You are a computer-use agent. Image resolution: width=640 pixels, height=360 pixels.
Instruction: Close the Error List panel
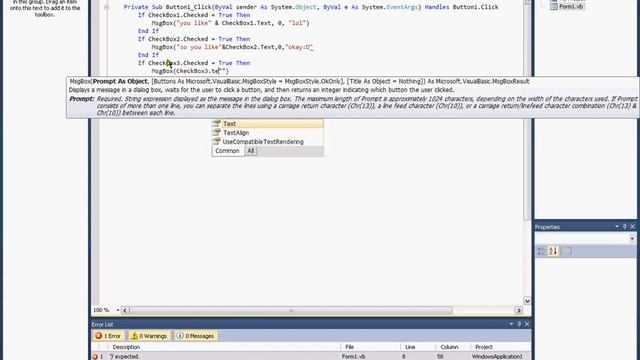[527, 324]
